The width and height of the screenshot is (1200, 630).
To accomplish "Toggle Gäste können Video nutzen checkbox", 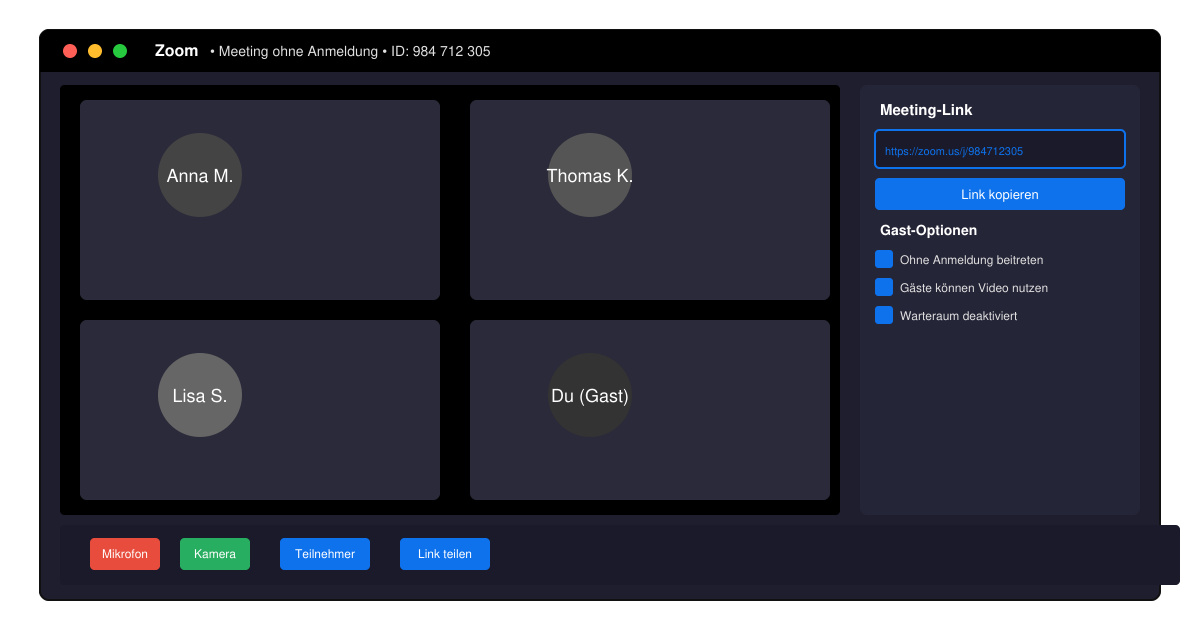I will (884, 287).
